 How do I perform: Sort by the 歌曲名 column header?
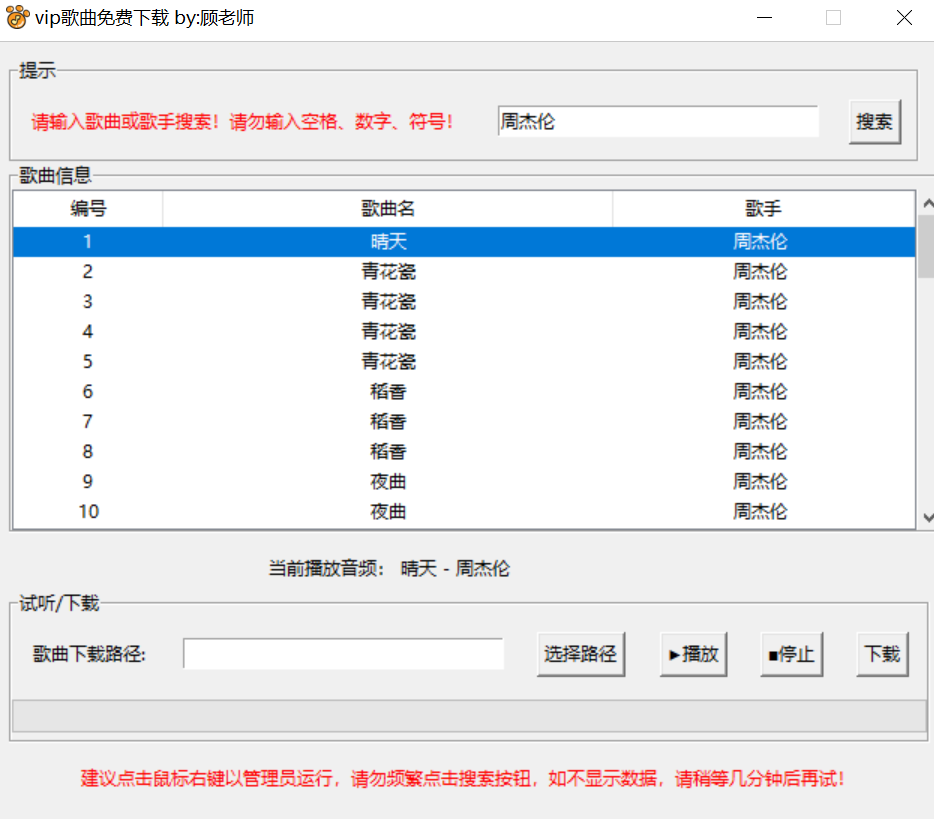coord(388,209)
